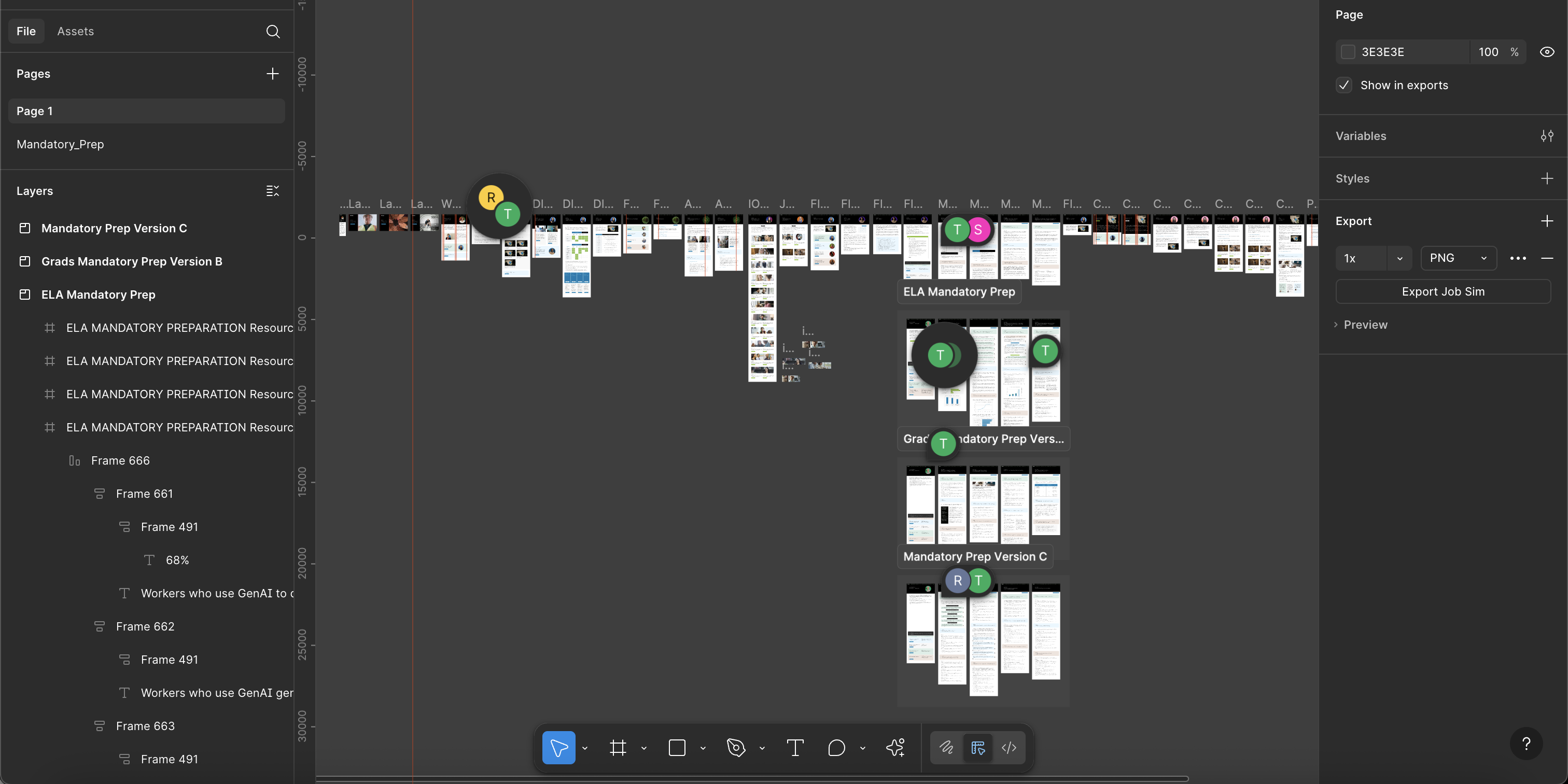Add a new page with plus button
1568x784 pixels.
272,74
